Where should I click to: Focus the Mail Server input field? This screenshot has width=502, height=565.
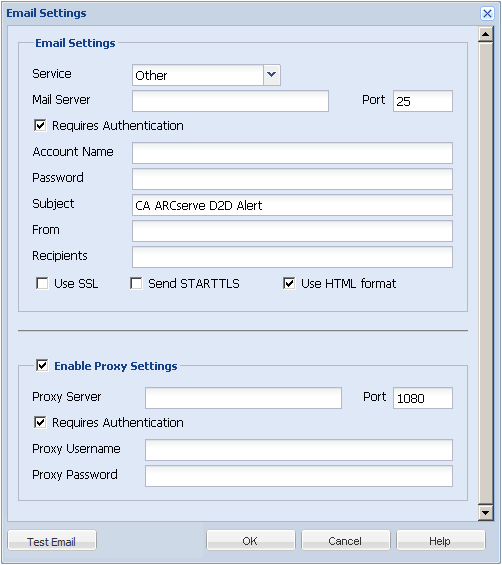click(x=230, y=101)
